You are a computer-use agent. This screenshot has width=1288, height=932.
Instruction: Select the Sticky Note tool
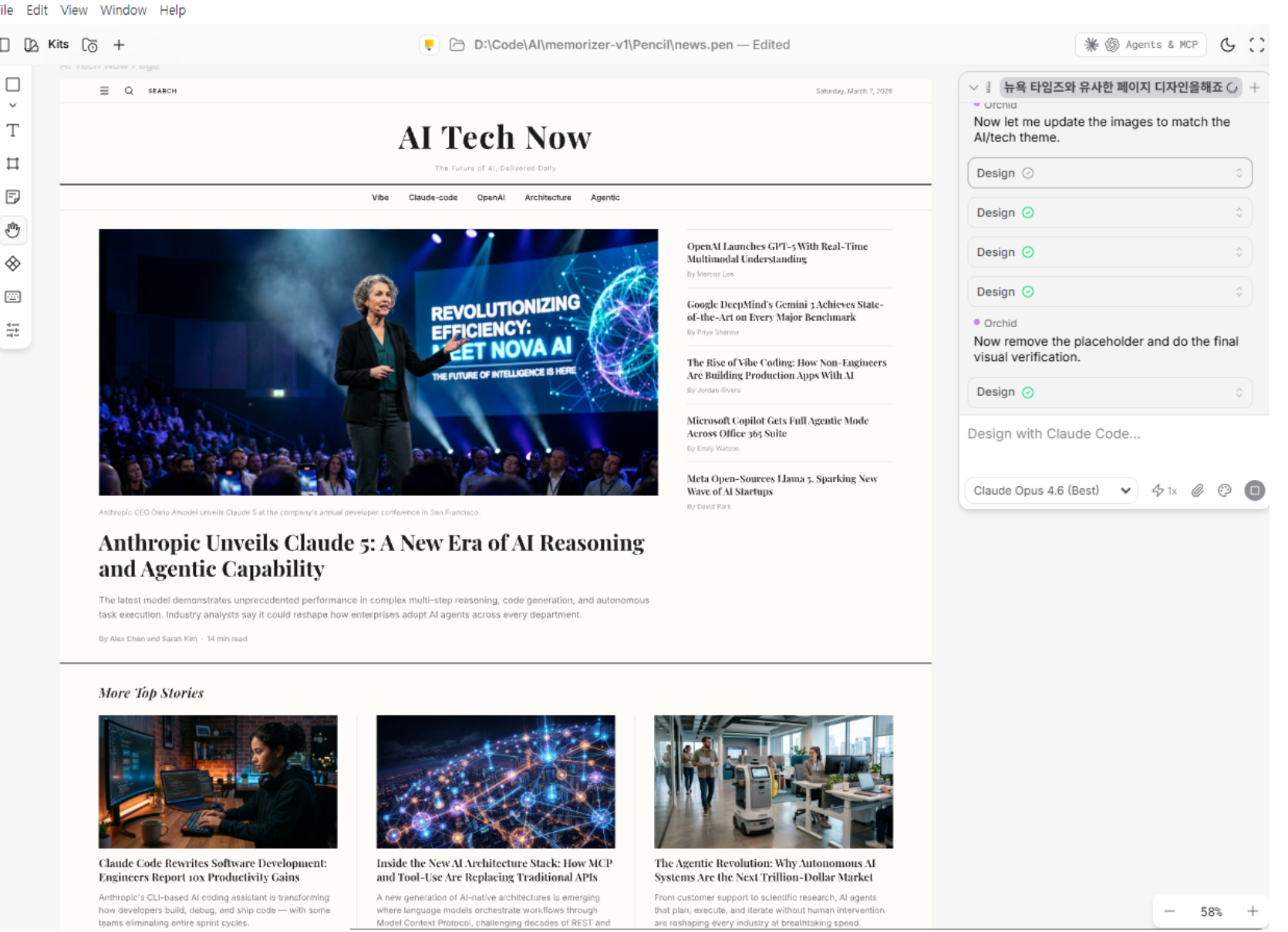pos(13,197)
